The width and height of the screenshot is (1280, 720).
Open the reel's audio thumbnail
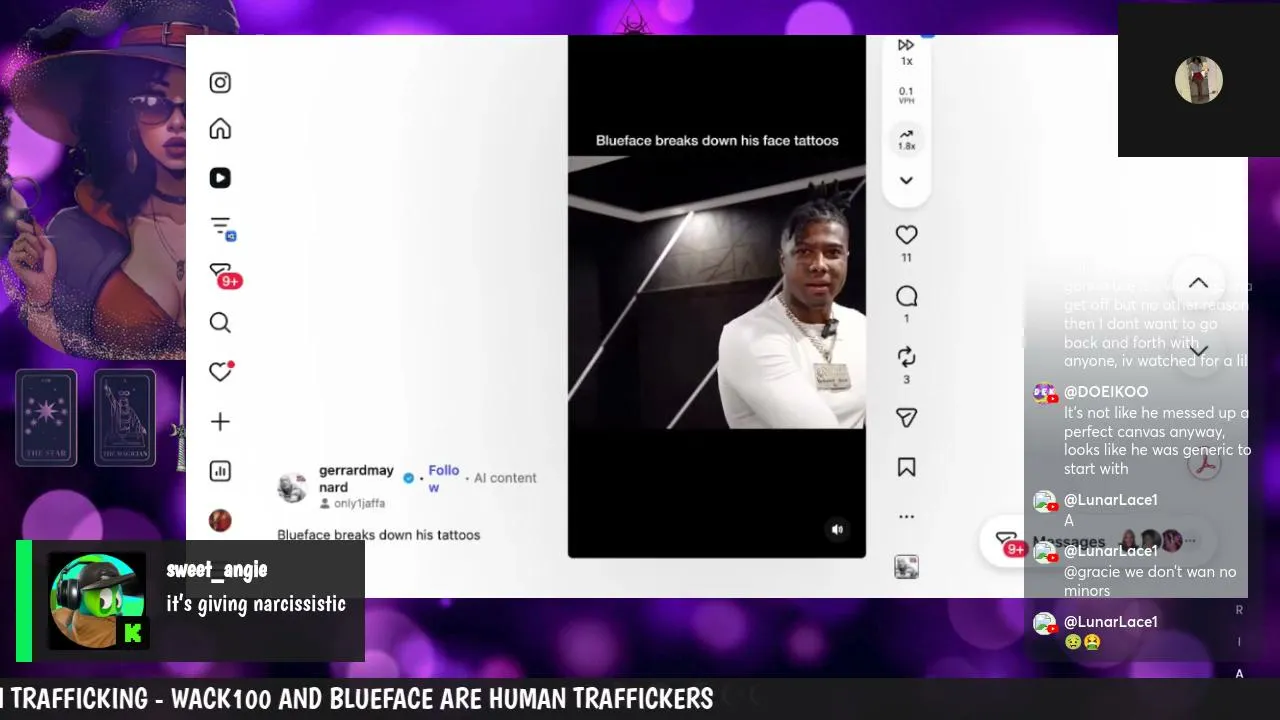[906, 567]
